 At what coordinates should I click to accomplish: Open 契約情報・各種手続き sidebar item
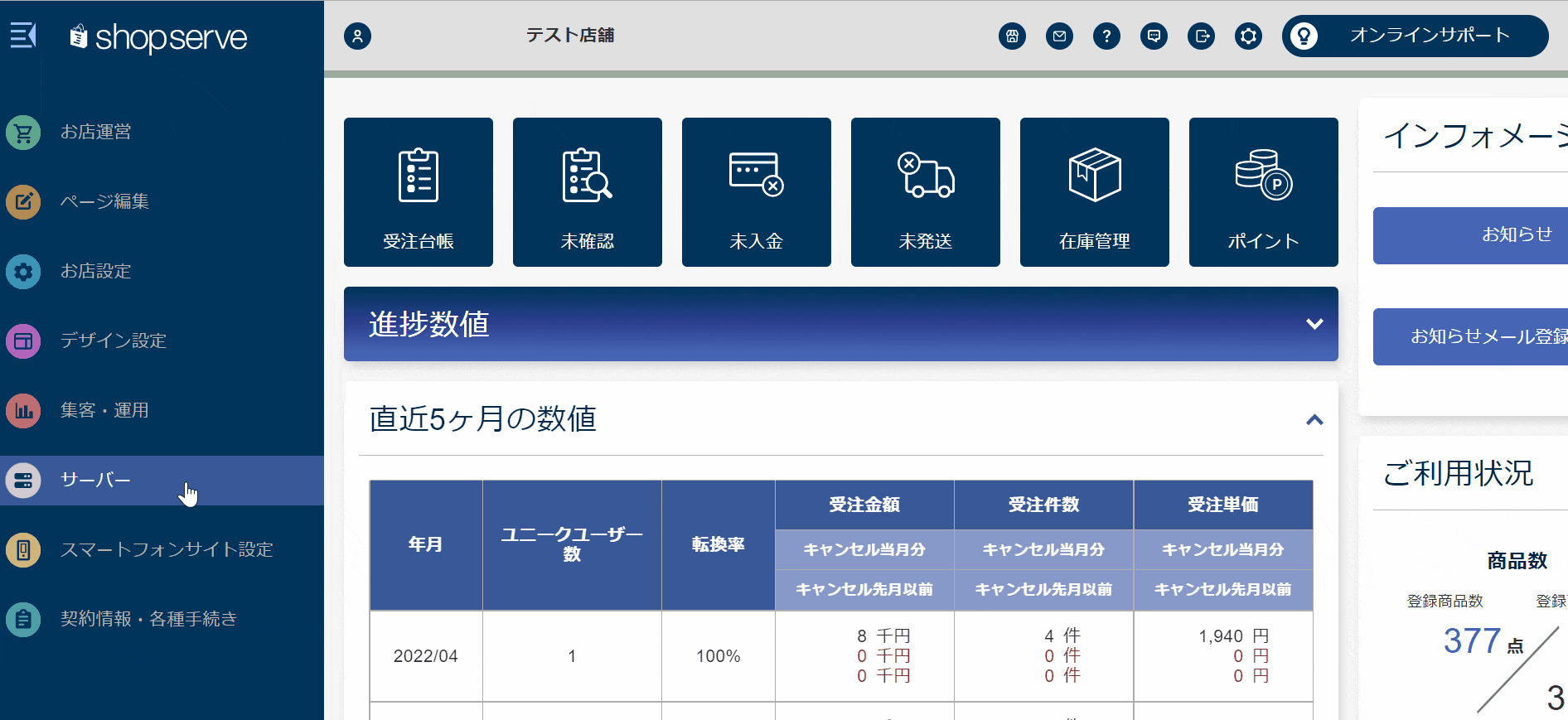[x=148, y=619]
